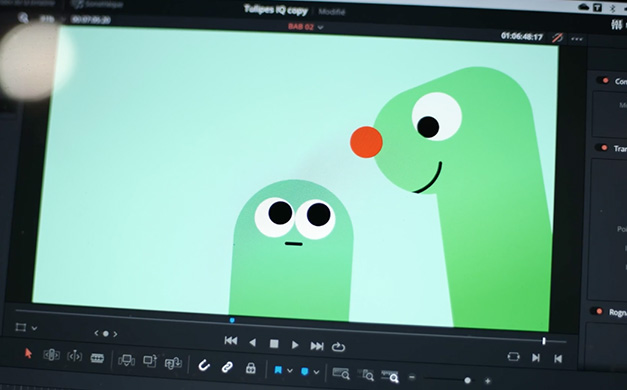Click the 01:06:48:17 timecode field
The image size is (627, 390).
(x=522, y=36)
